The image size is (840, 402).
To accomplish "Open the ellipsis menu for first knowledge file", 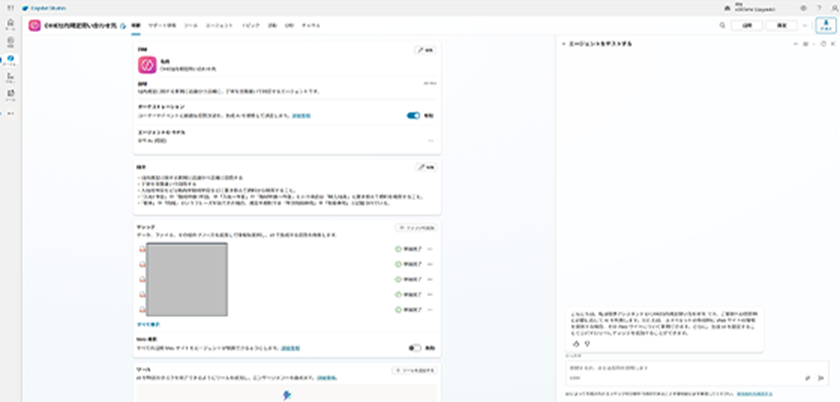I will coord(431,248).
